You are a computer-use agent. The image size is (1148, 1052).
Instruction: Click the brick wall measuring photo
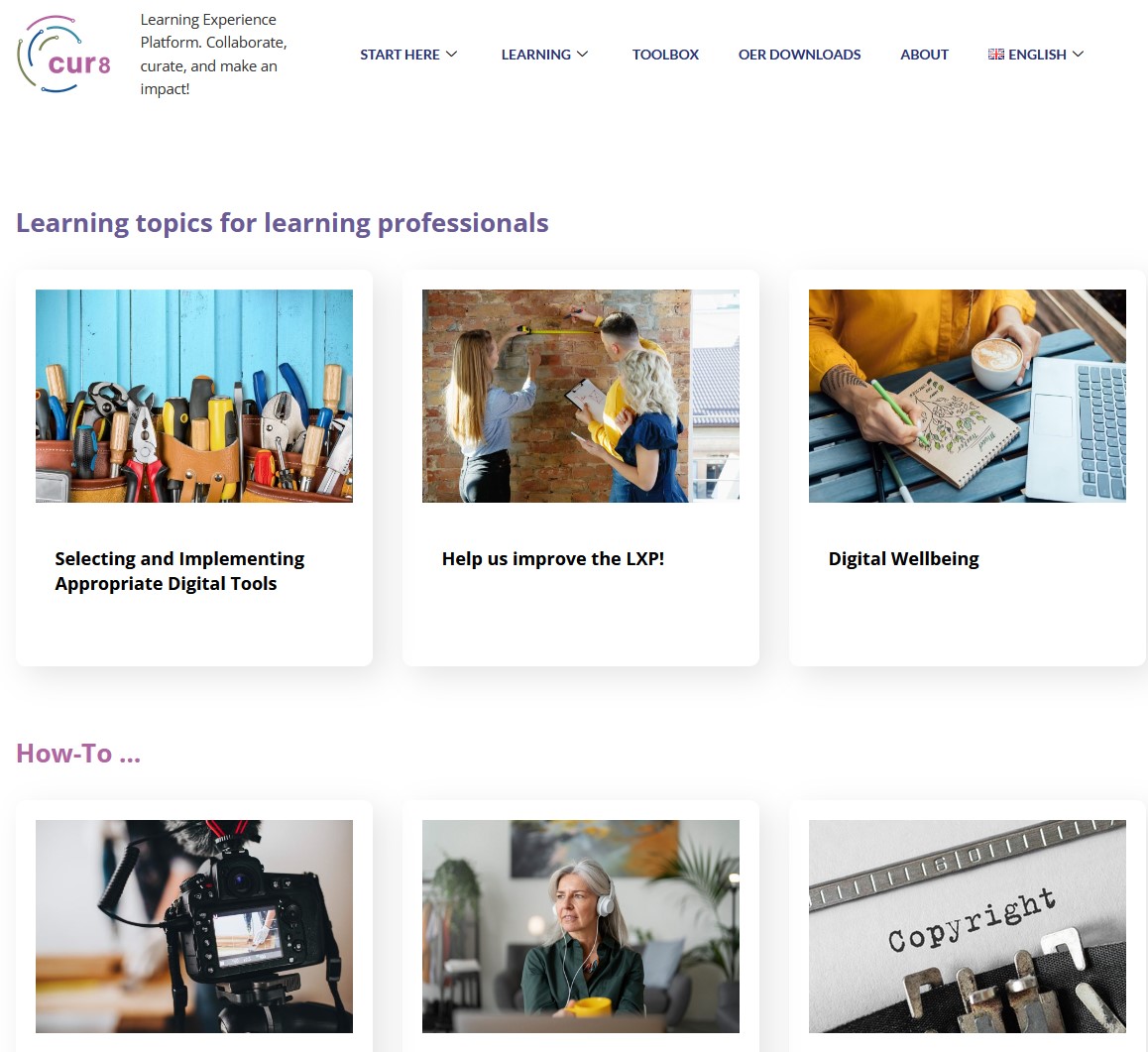click(581, 396)
